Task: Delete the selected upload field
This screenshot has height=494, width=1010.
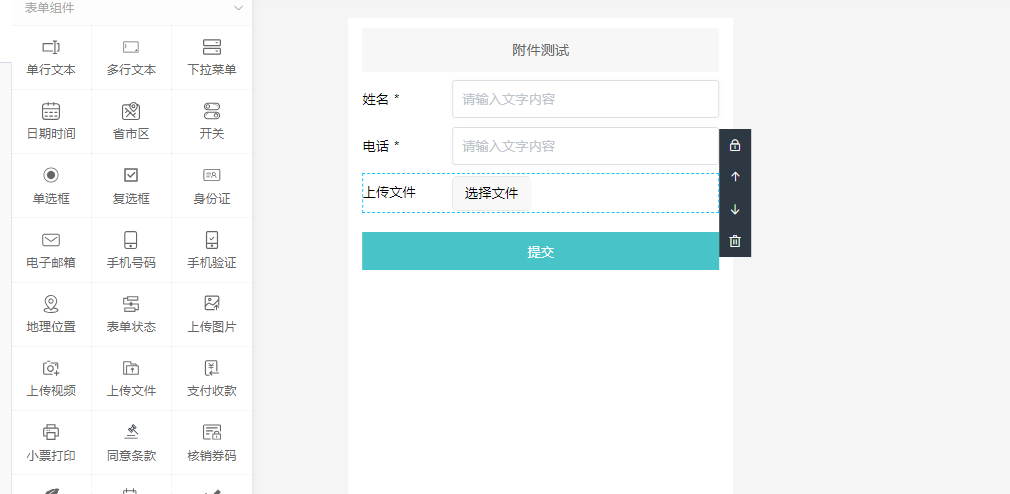Action: point(735,241)
